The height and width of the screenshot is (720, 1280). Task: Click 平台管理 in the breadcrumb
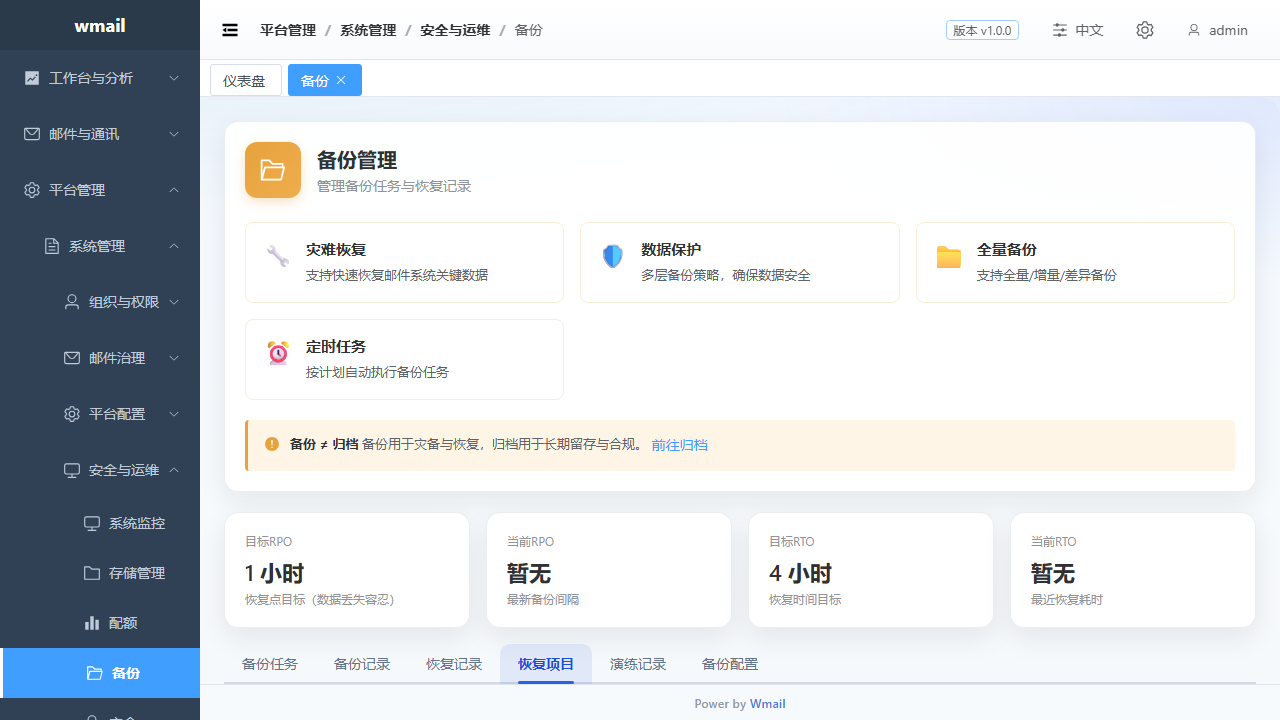(x=288, y=30)
